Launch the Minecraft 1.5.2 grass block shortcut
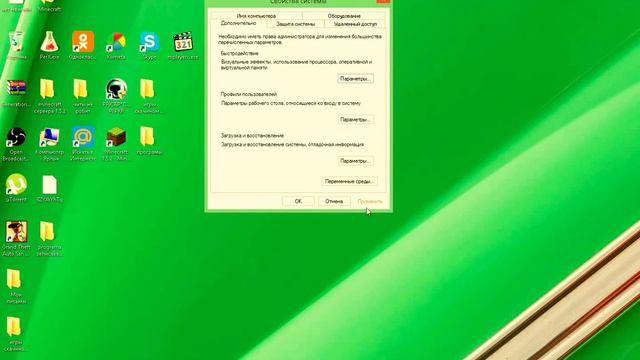The image size is (640, 360). (116, 137)
